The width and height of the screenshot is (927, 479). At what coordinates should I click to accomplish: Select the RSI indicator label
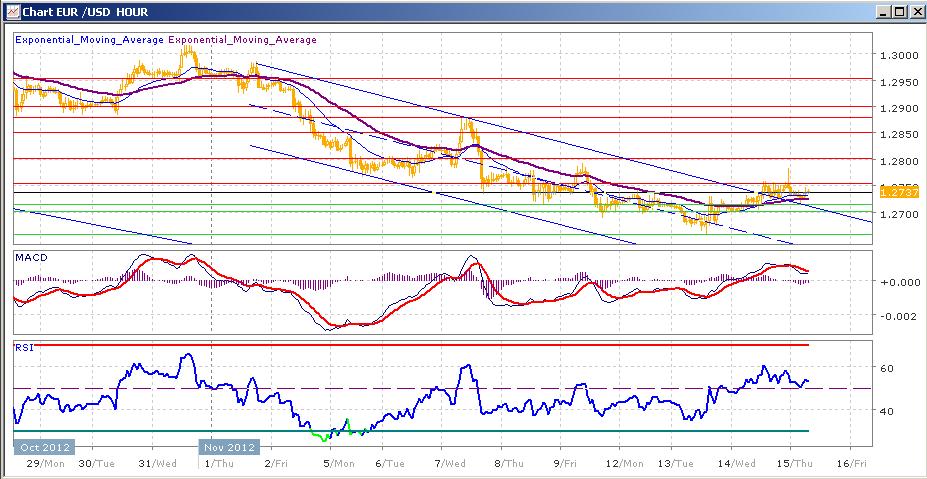coord(22,347)
